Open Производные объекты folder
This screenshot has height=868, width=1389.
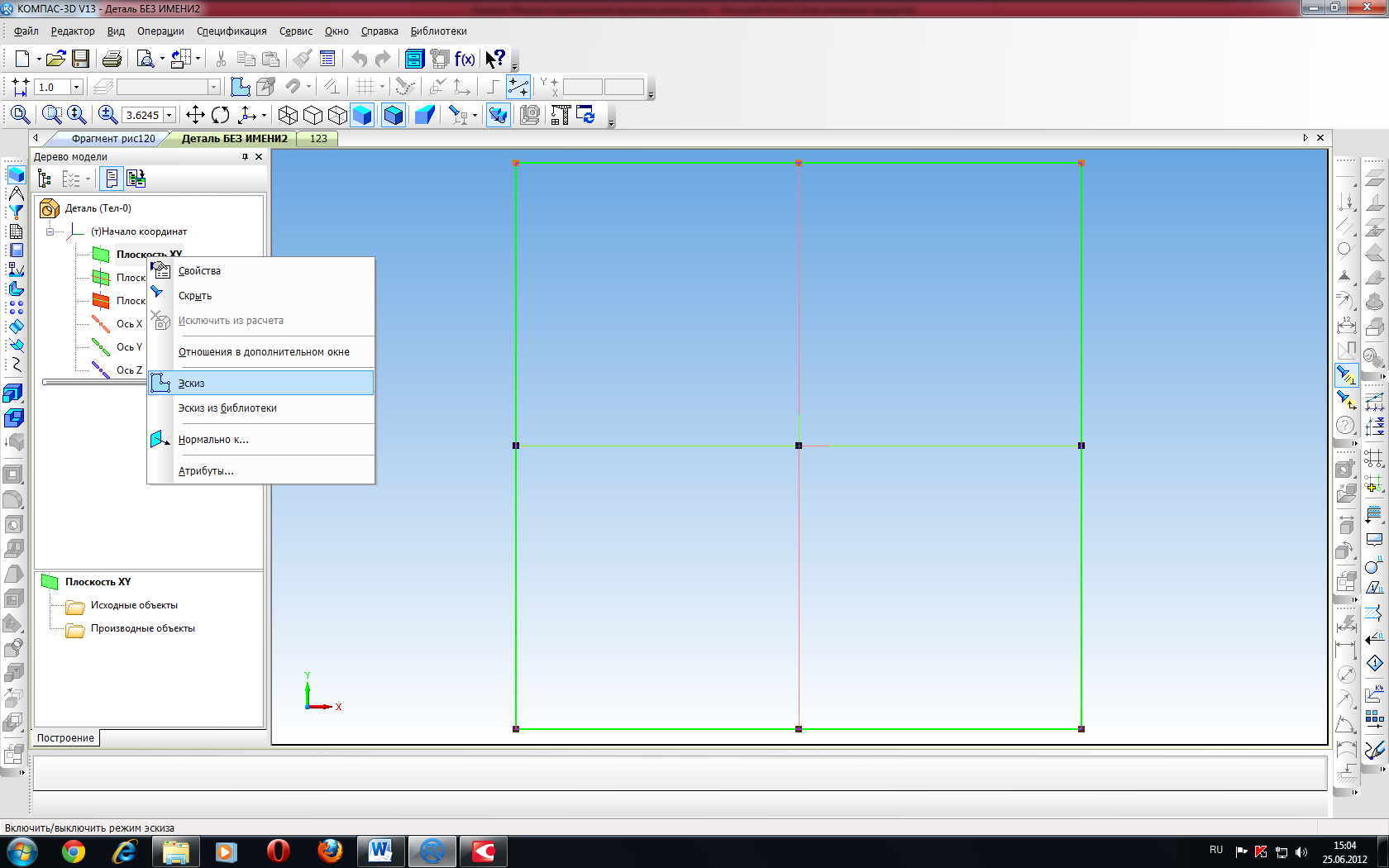tap(142, 628)
